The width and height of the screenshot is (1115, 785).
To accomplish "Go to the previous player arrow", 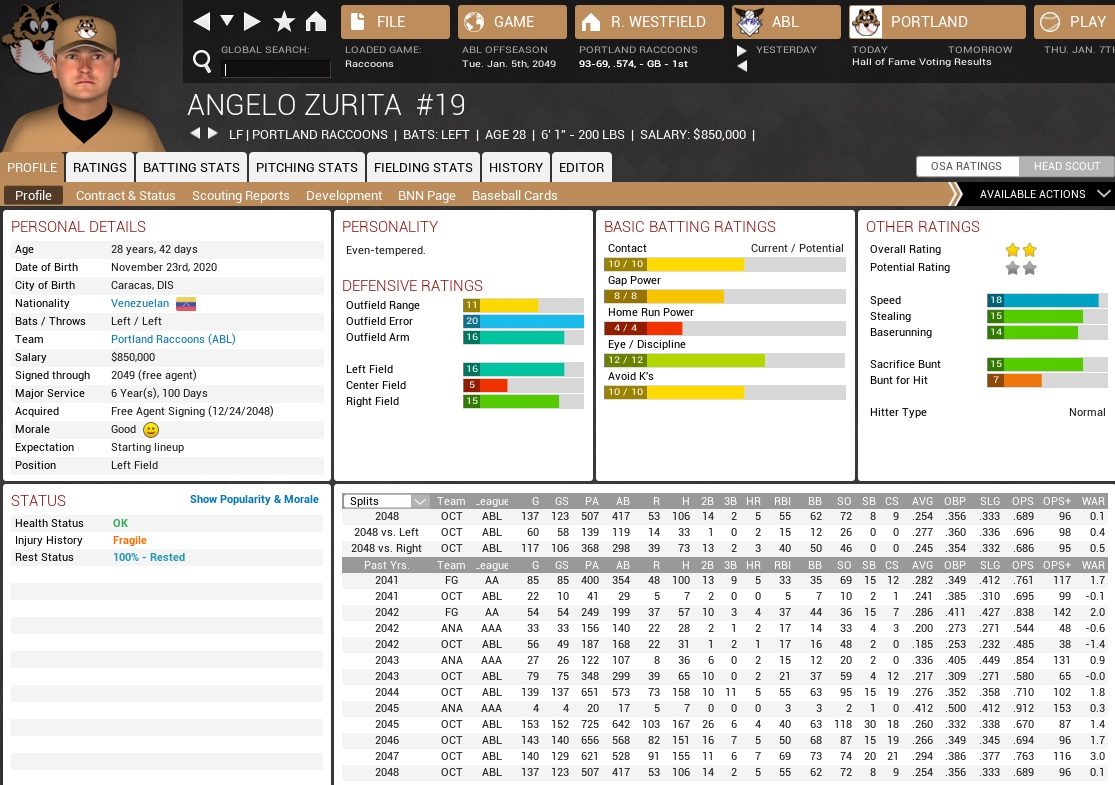I will pyautogui.click(x=195, y=134).
